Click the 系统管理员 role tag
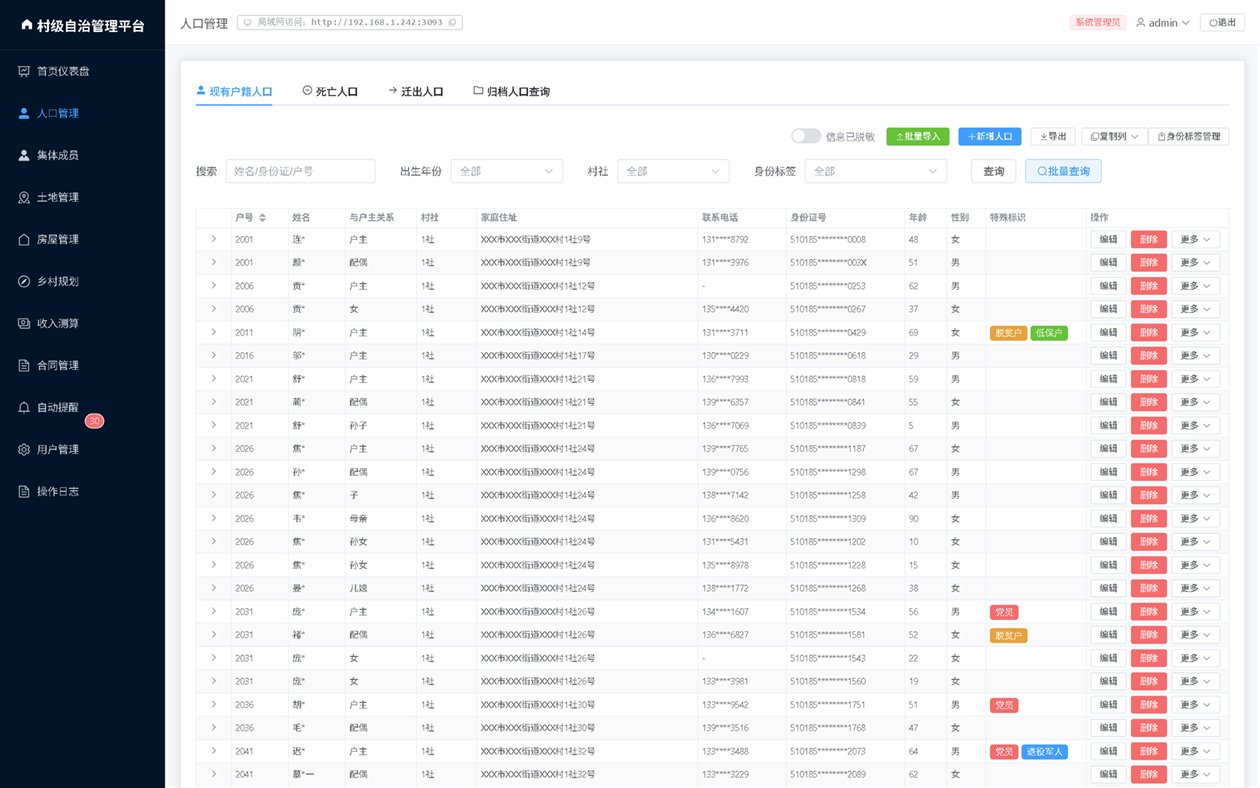The width and height of the screenshot is (1260, 788). tap(1098, 22)
